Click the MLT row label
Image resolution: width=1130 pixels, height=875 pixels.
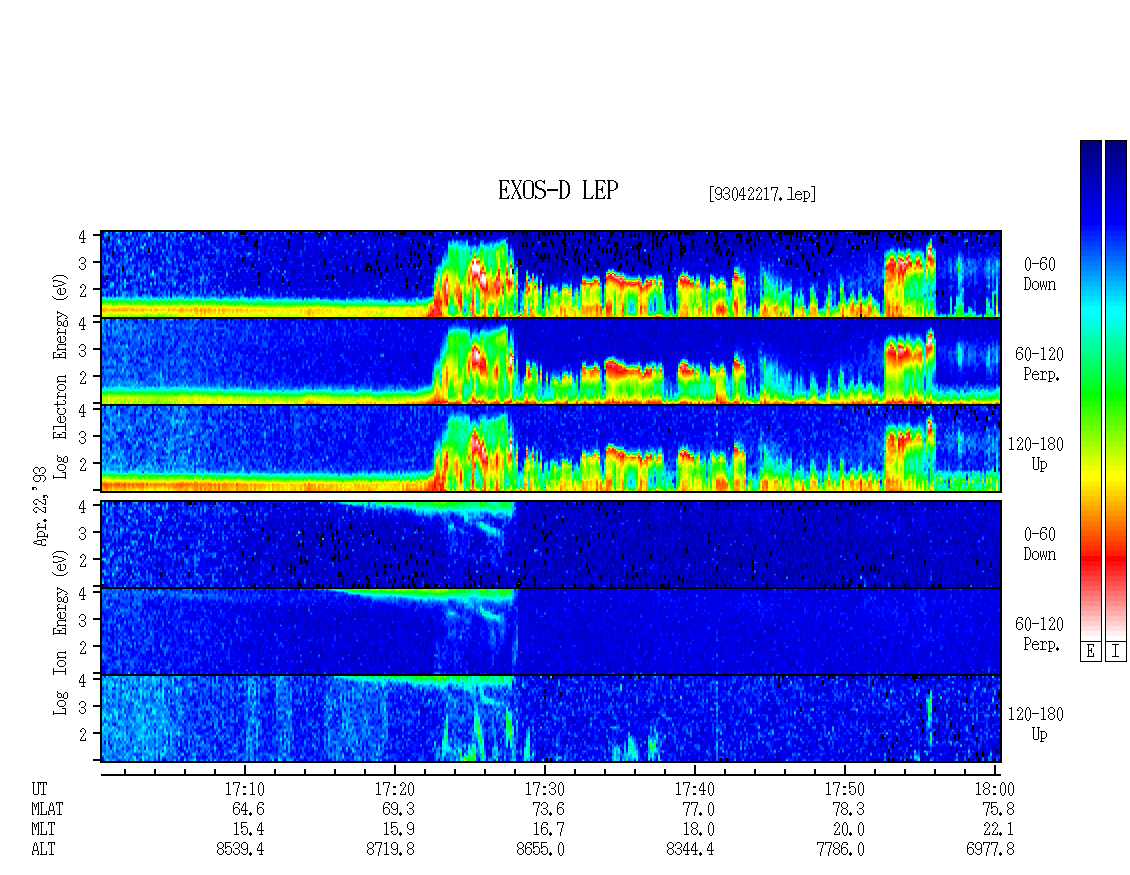(x=43, y=830)
